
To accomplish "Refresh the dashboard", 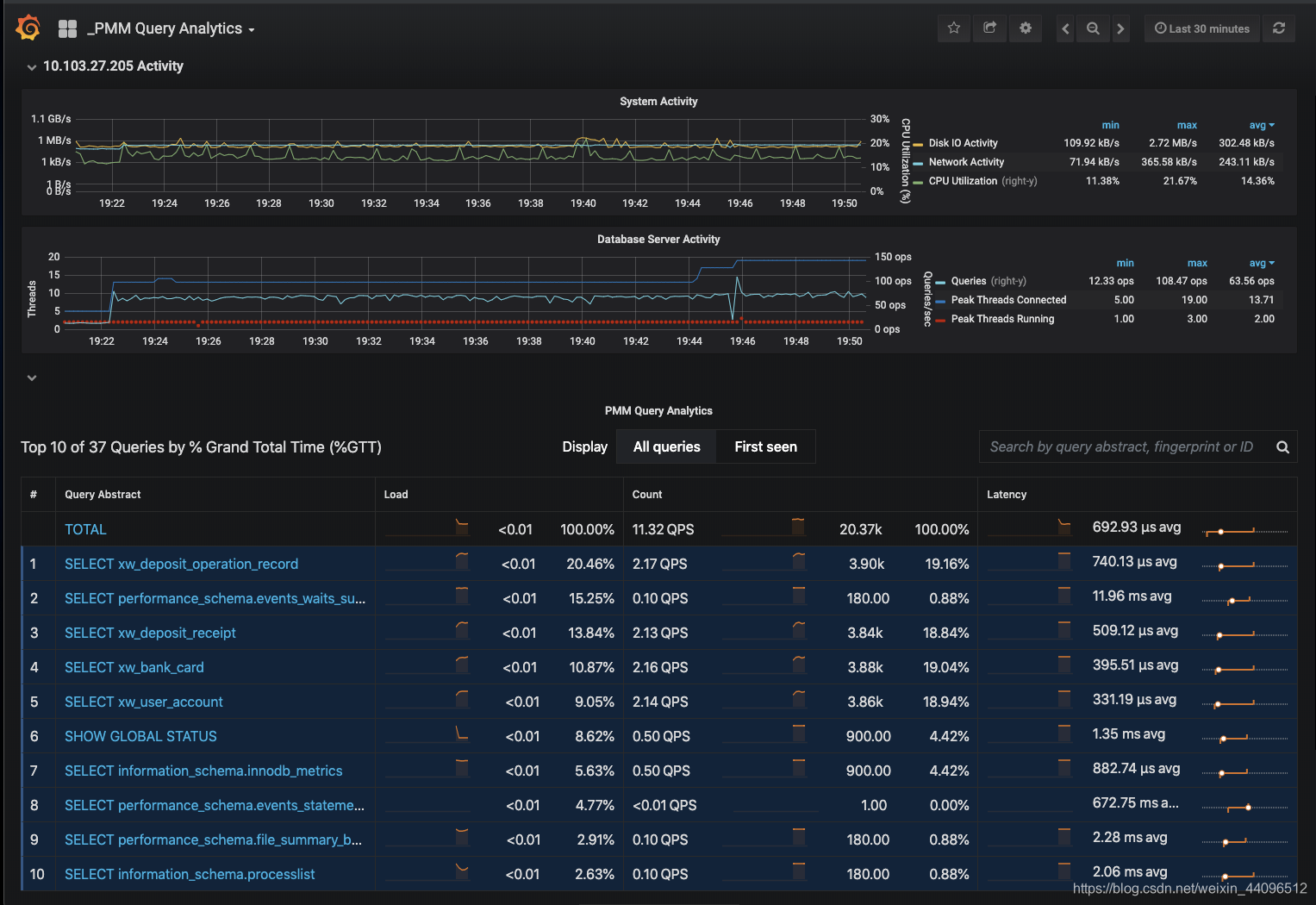I will pyautogui.click(x=1279, y=28).
